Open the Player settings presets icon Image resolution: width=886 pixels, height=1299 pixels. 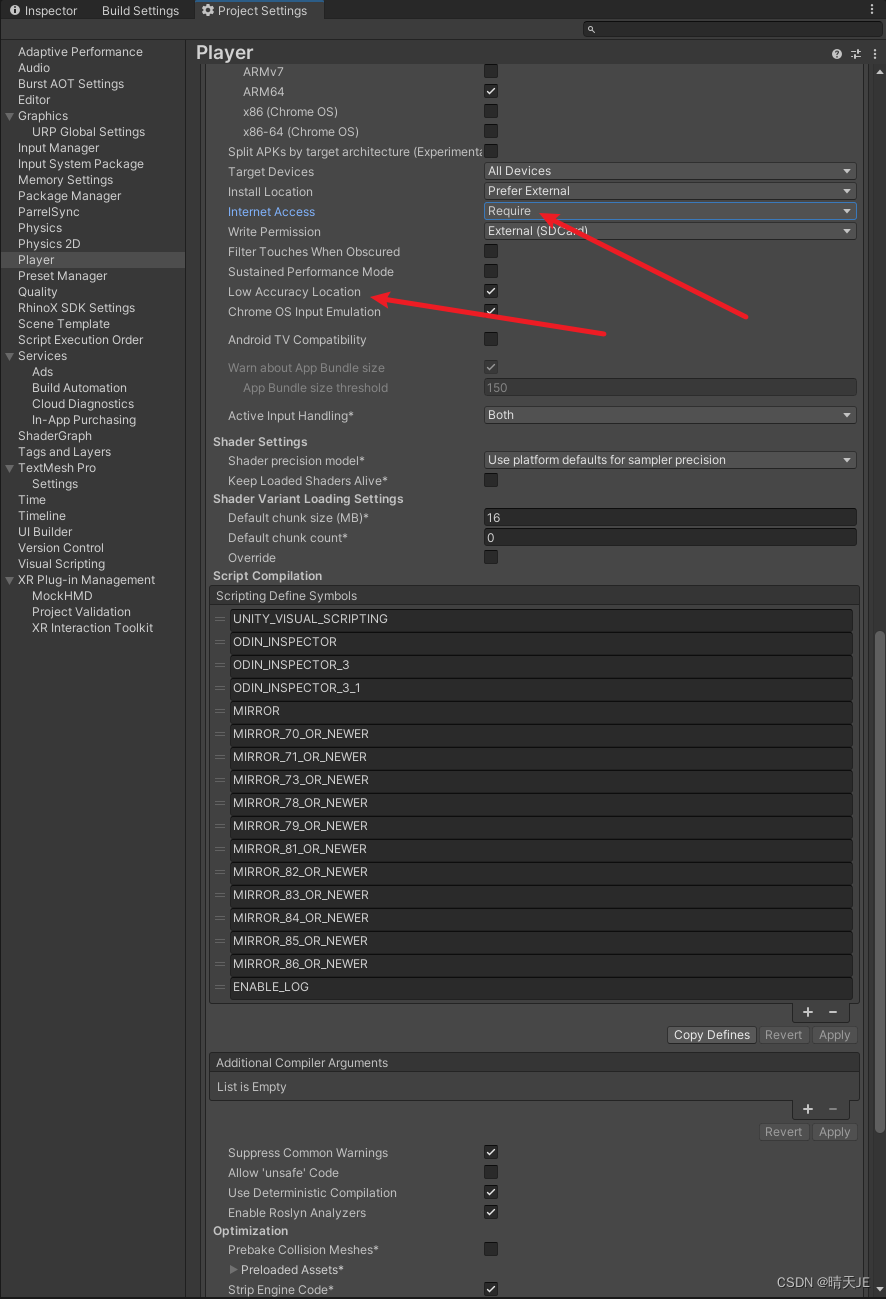point(856,53)
